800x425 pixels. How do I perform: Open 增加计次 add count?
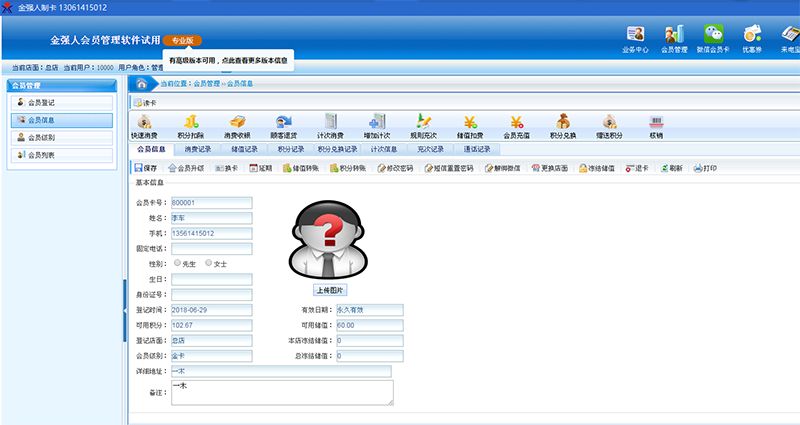377,127
